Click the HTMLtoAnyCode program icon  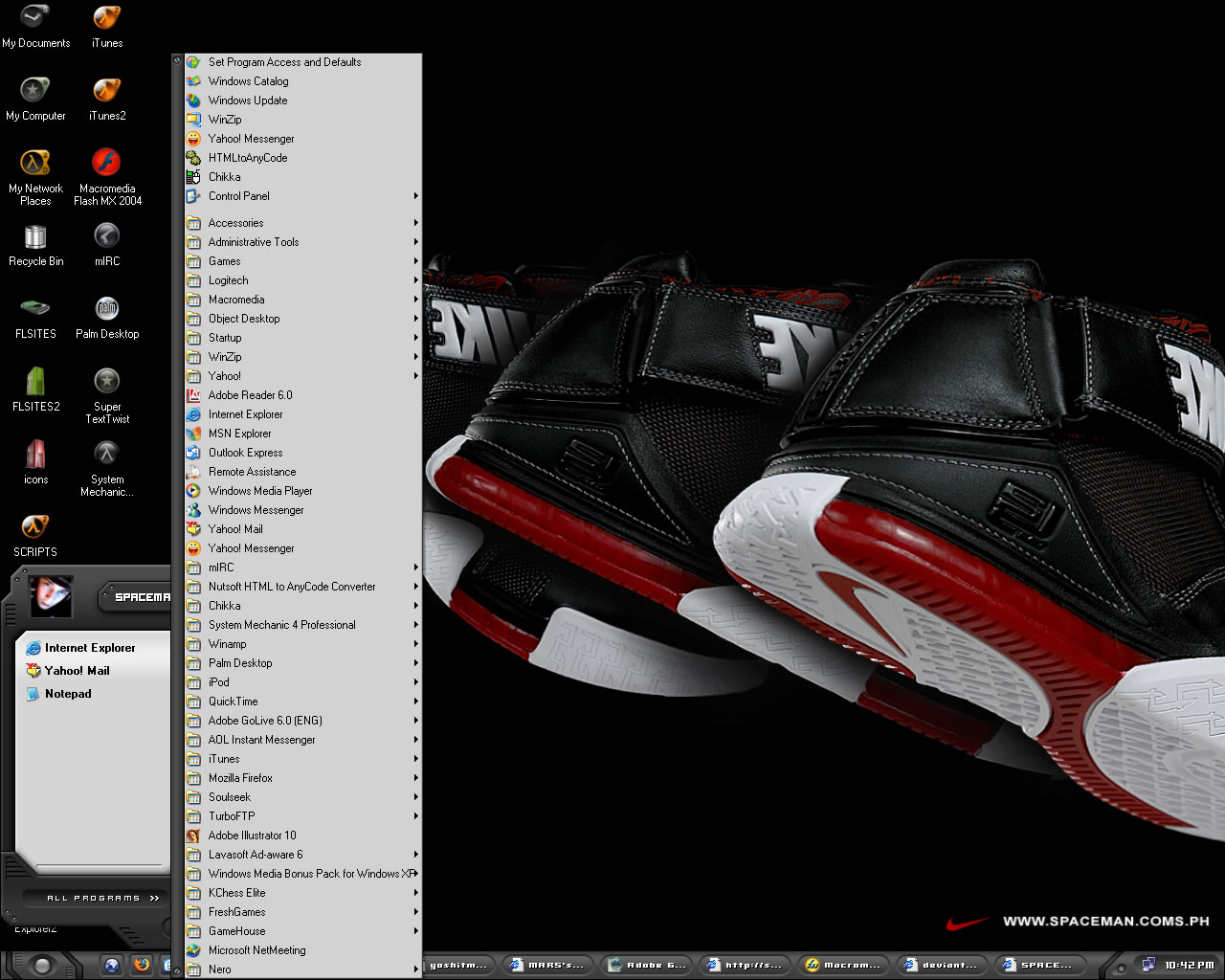(x=193, y=158)
